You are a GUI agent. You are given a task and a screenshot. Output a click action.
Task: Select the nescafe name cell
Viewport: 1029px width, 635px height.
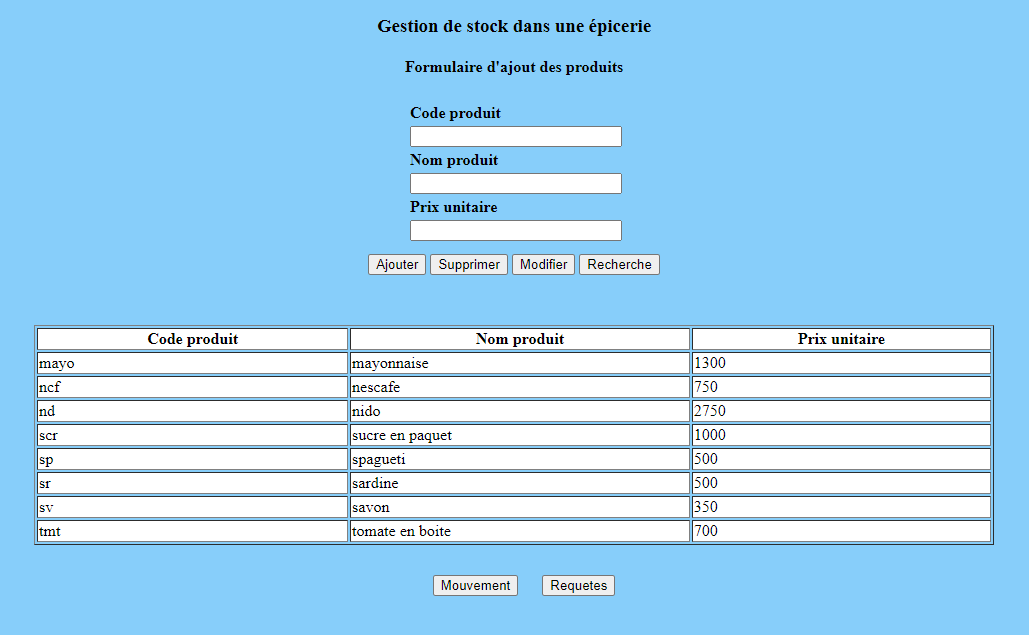pyautogui.click(x=519, y=387)
